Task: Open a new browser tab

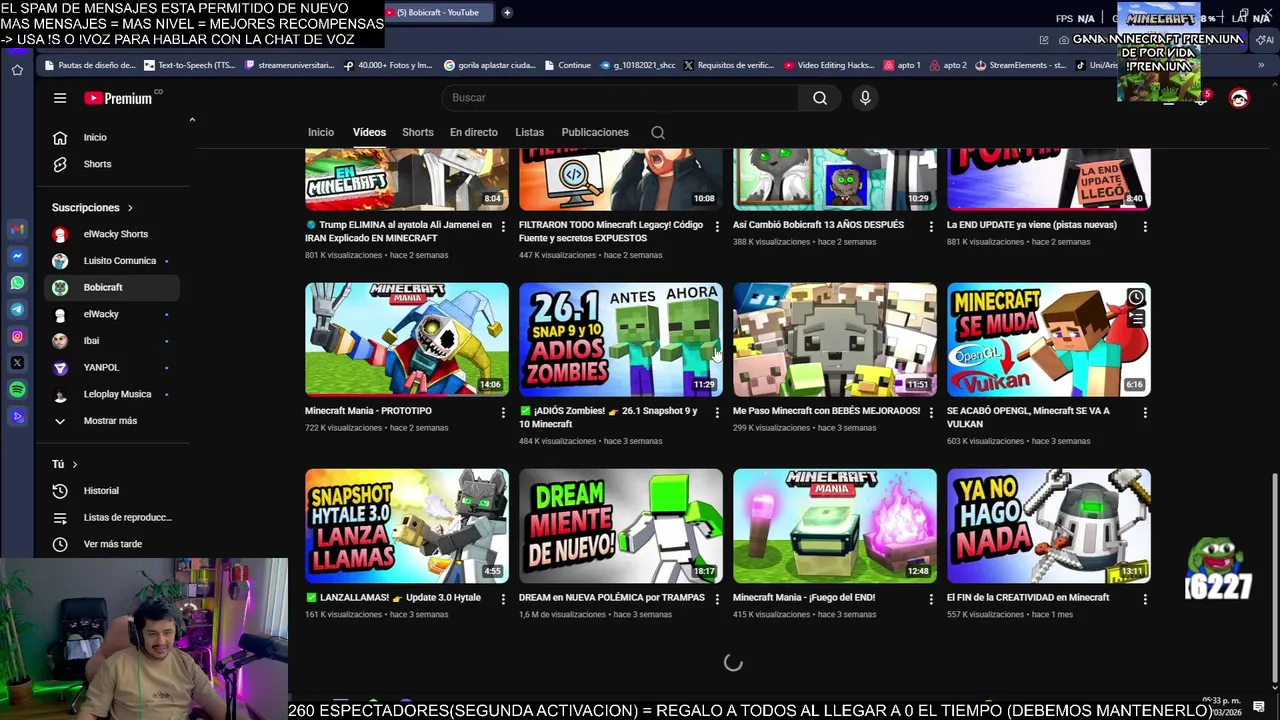Action: point(507,13)
